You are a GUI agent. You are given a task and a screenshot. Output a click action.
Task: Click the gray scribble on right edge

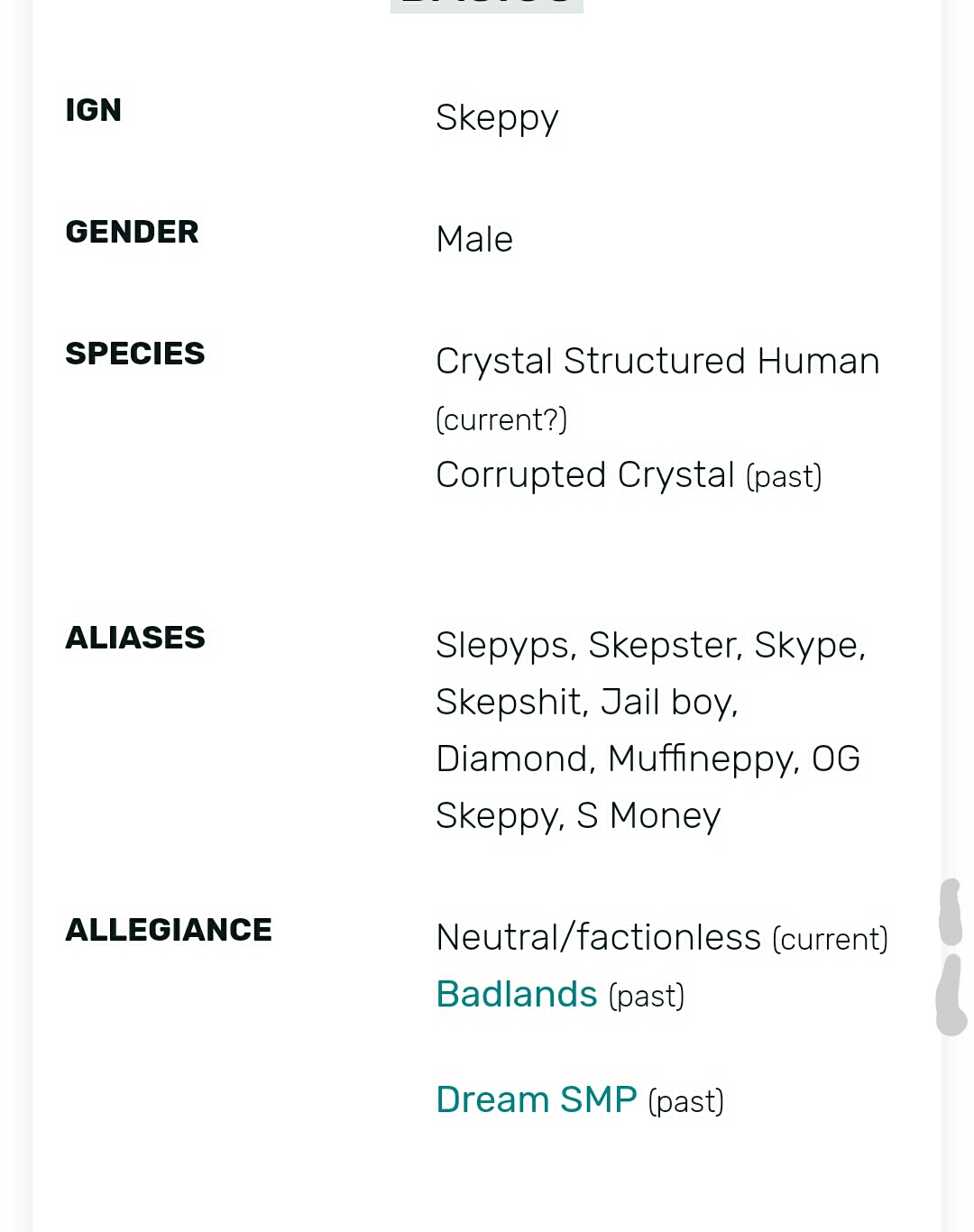click(x=951, y=956)
